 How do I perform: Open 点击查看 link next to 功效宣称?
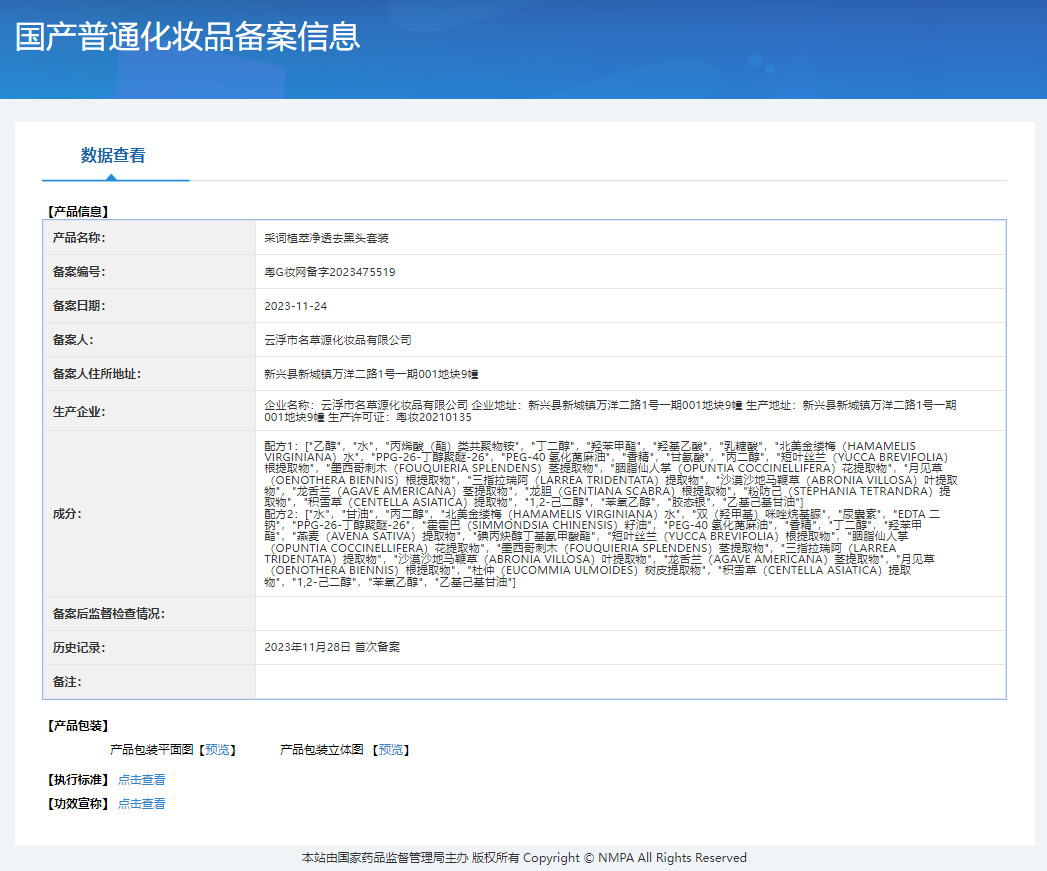142,804
